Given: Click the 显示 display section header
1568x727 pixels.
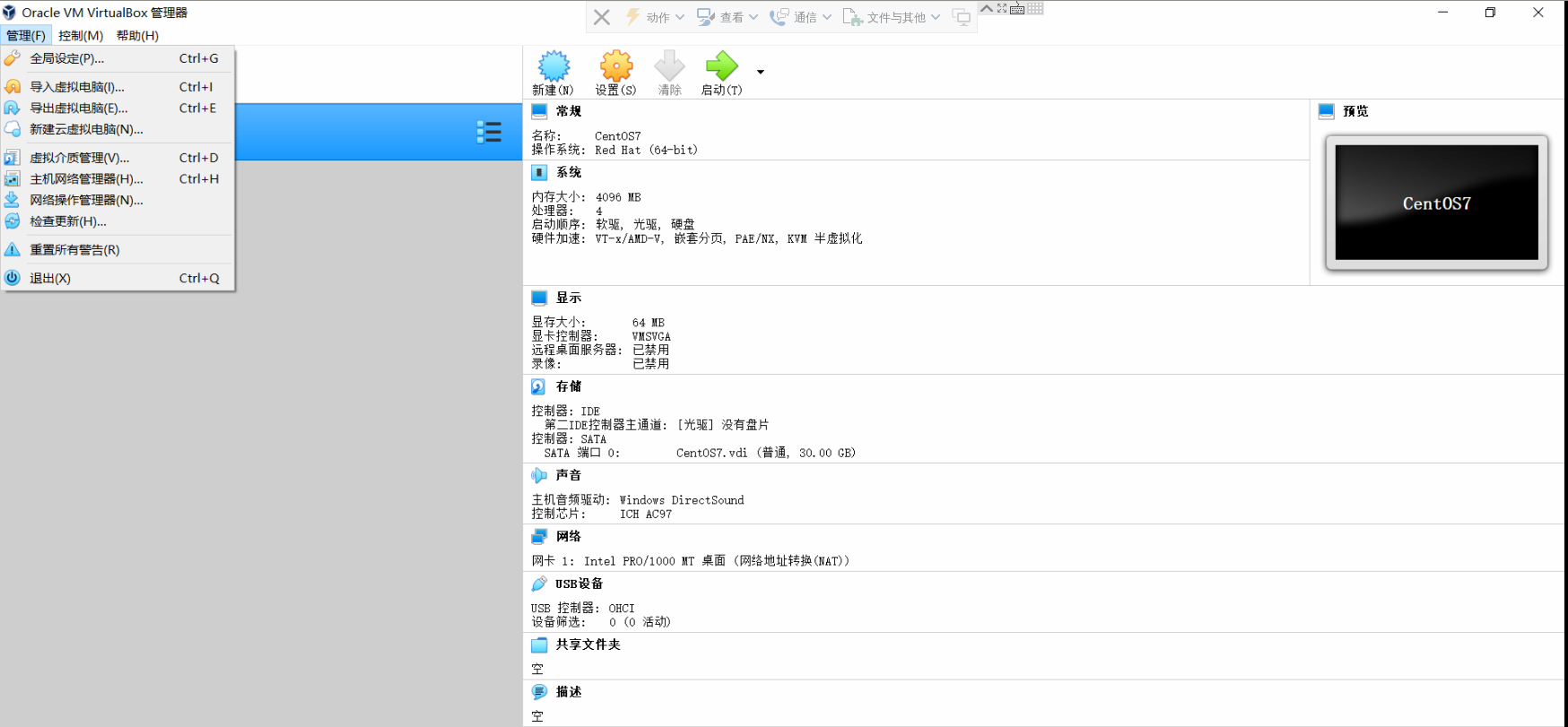Looking at the screenshot, I should pos(569,298).
